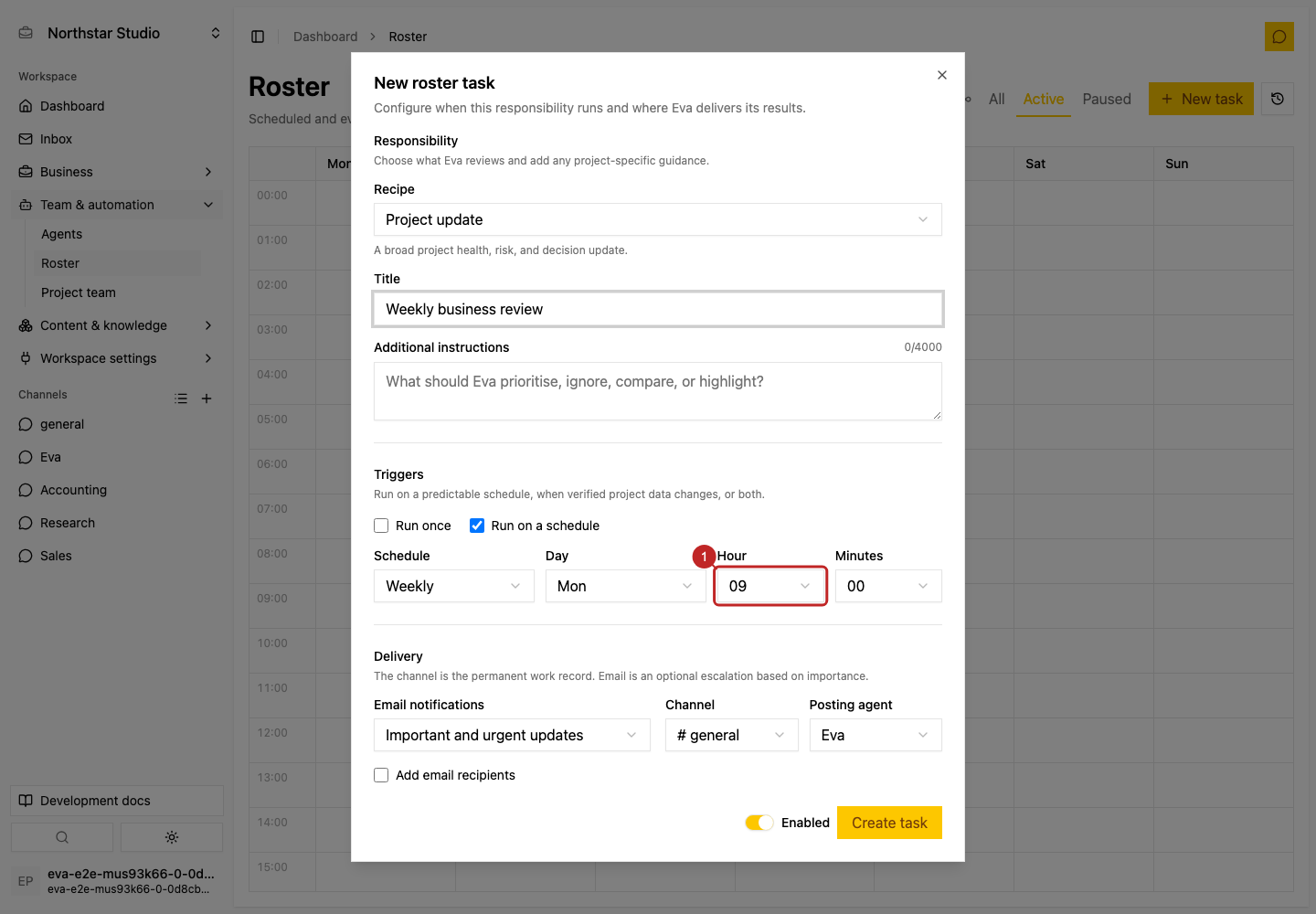
Task: Open the Accounting channel
Action: tap(73, 490)
